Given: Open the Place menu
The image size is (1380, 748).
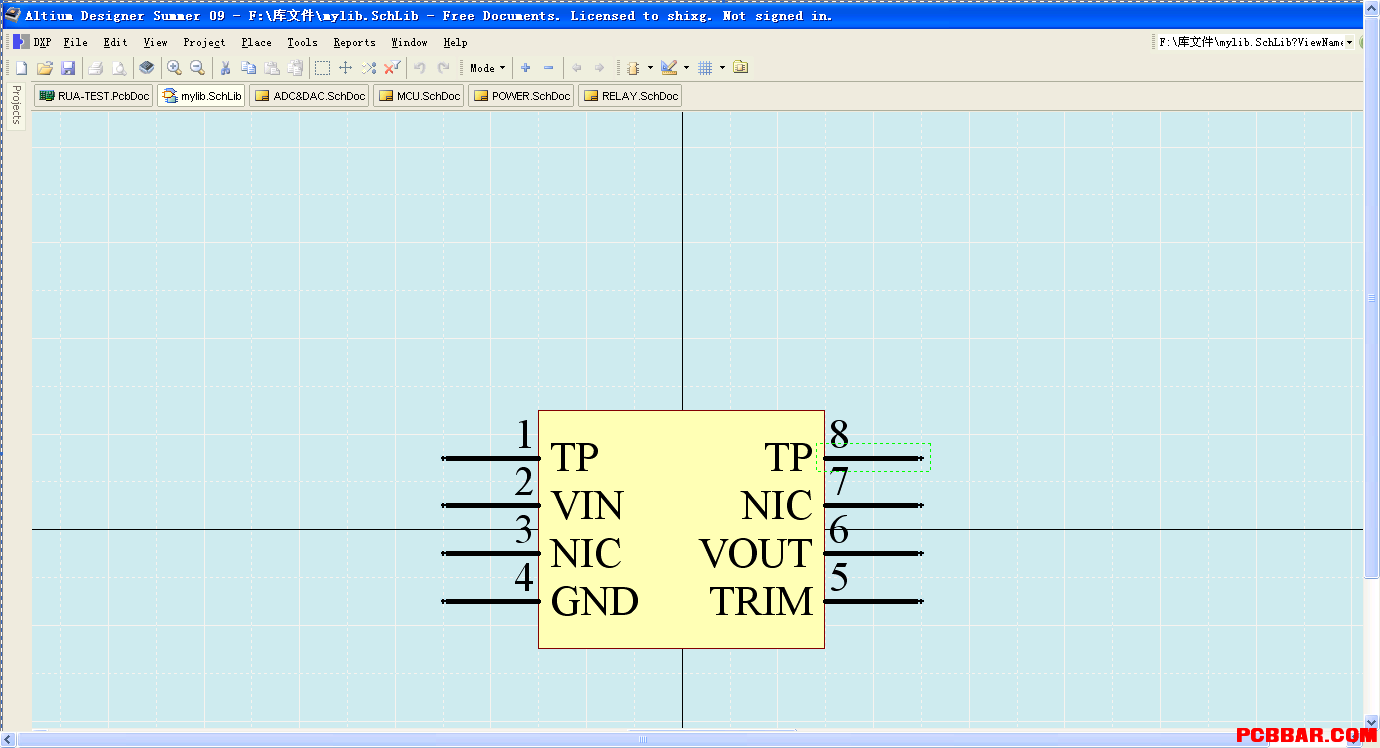Looking at the screenshot, I should click(x=256, y=42).
